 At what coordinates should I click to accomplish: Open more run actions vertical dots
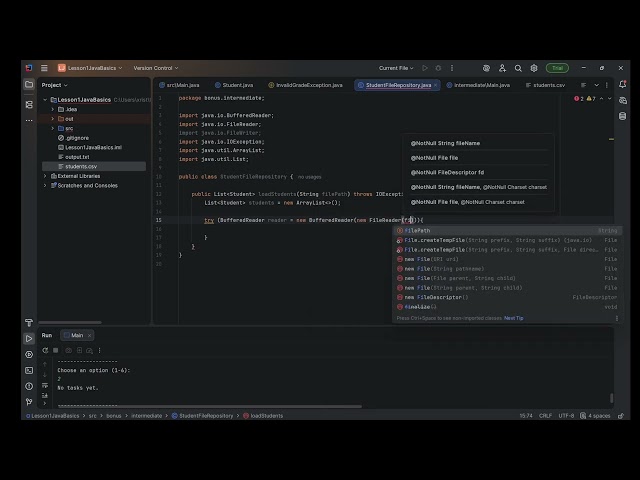(x=452, y=68)
